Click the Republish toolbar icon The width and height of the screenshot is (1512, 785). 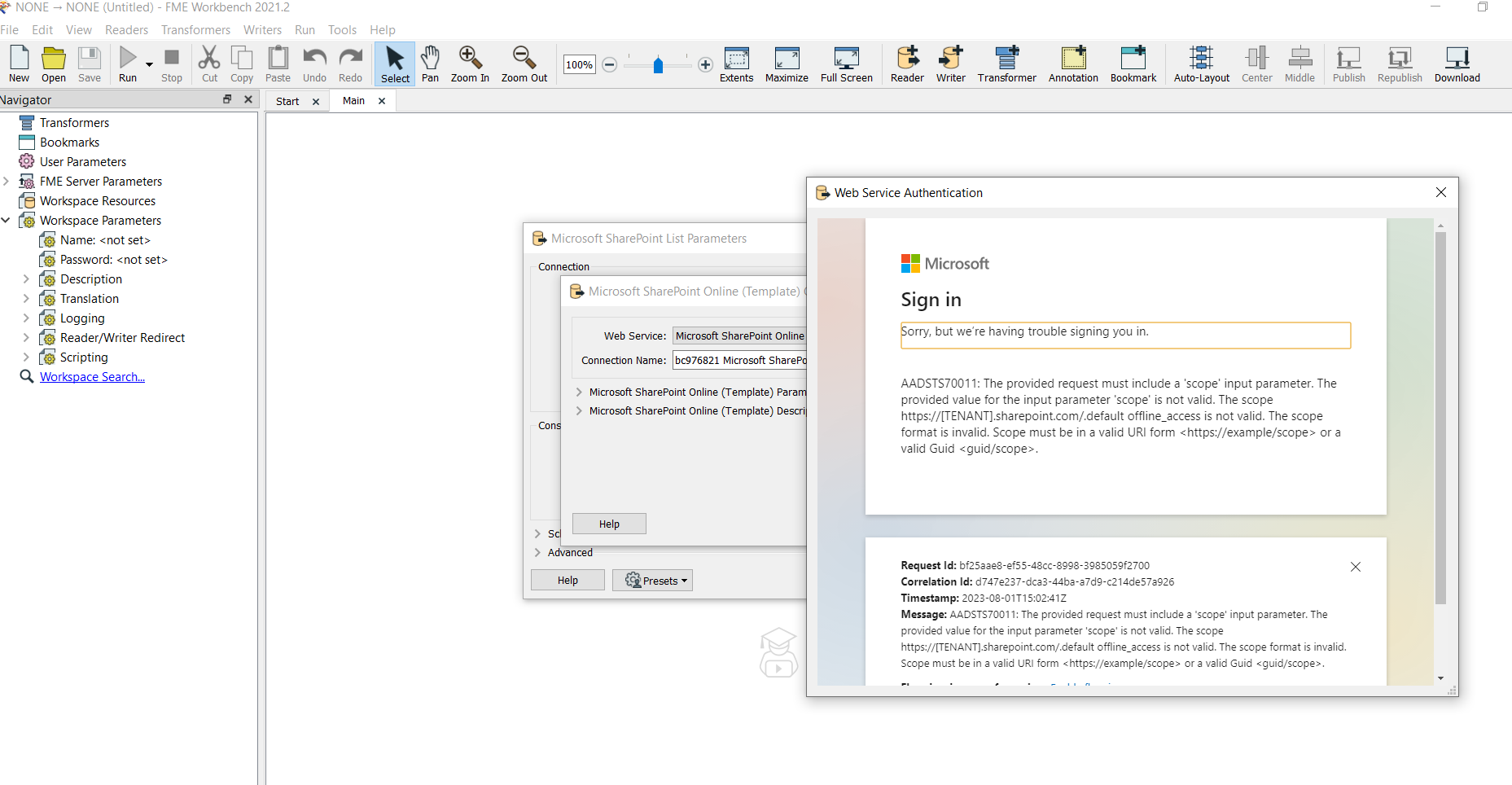click(1400, 64)
